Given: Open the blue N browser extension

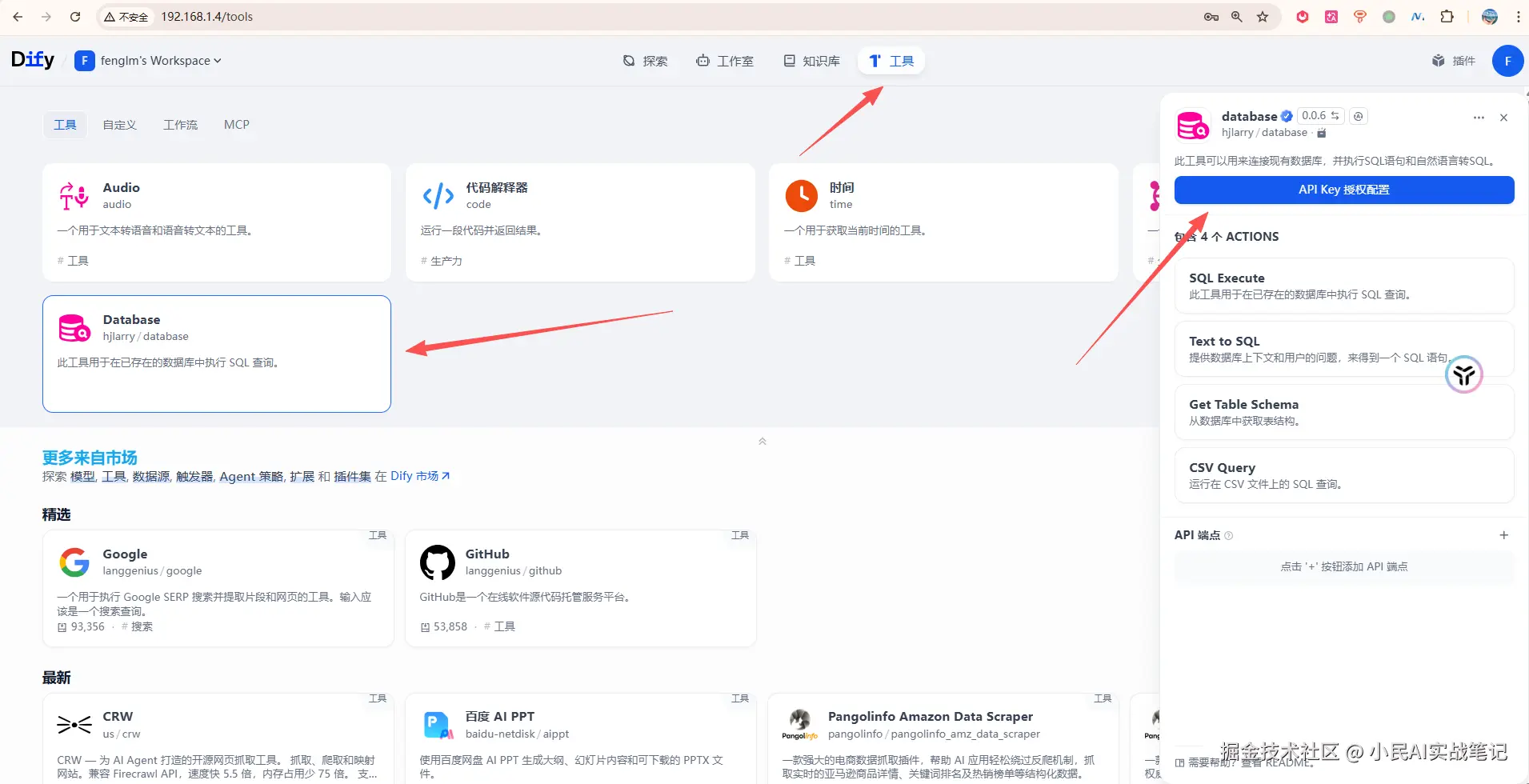Looking at the screenshot, I should pos(1418,17).
